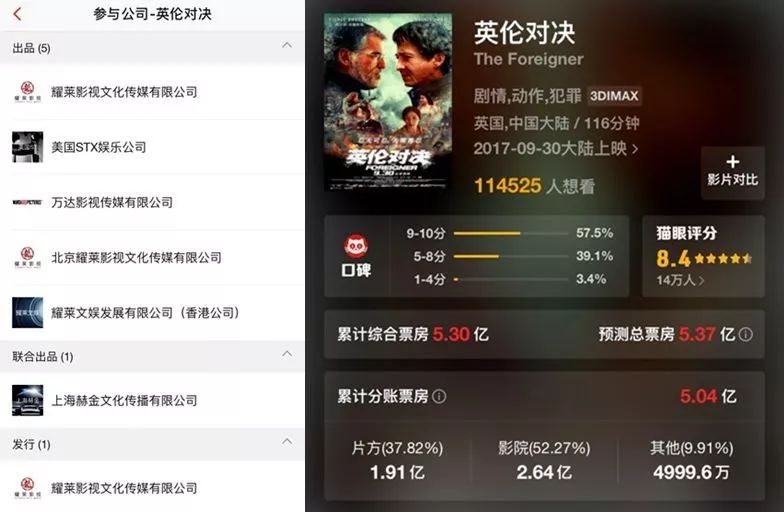Open The Foreigner movie poster
The height and width of the screenshot is (512, 784).
coord(388,102)
